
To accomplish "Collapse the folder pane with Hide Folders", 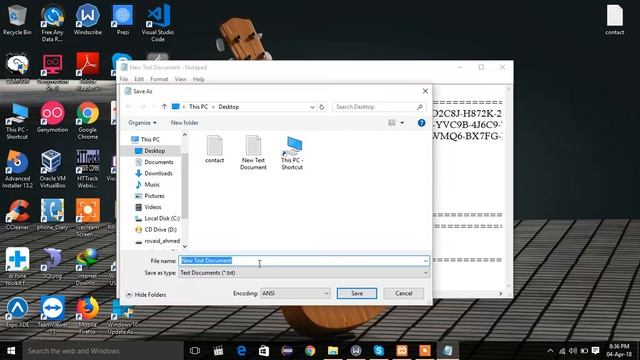I will pyautogui.click(x=146, y=295).
